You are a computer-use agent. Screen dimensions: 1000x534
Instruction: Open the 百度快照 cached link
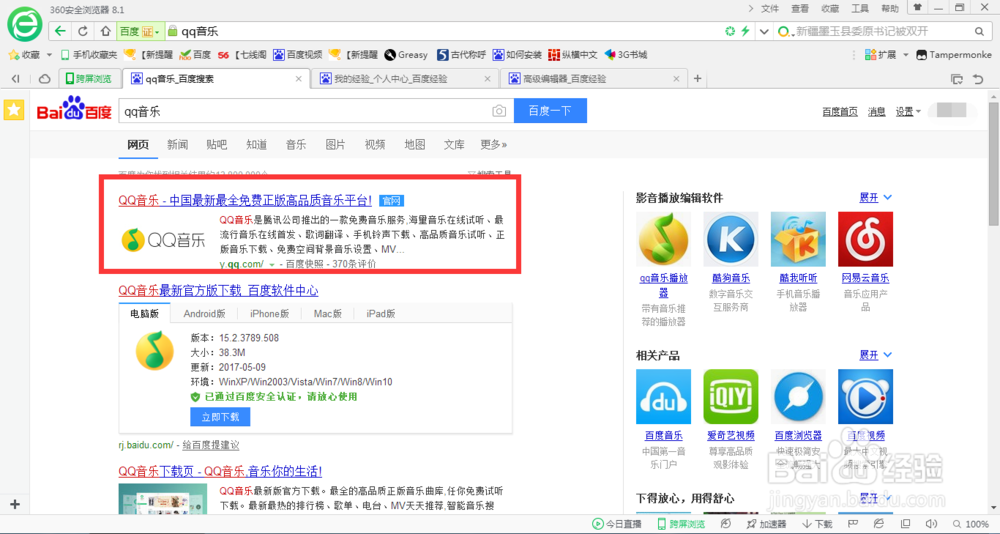coord(304,264)
